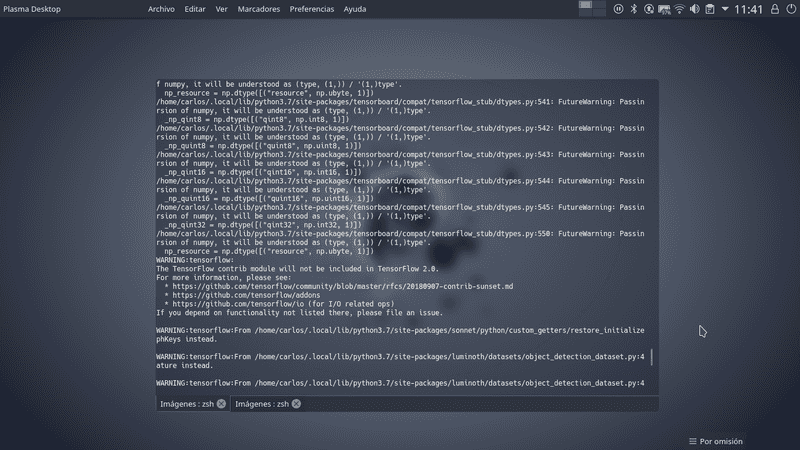Open the Ver menu
The height and width of the screenshot is (450, 800).
[x=222, y=9]
